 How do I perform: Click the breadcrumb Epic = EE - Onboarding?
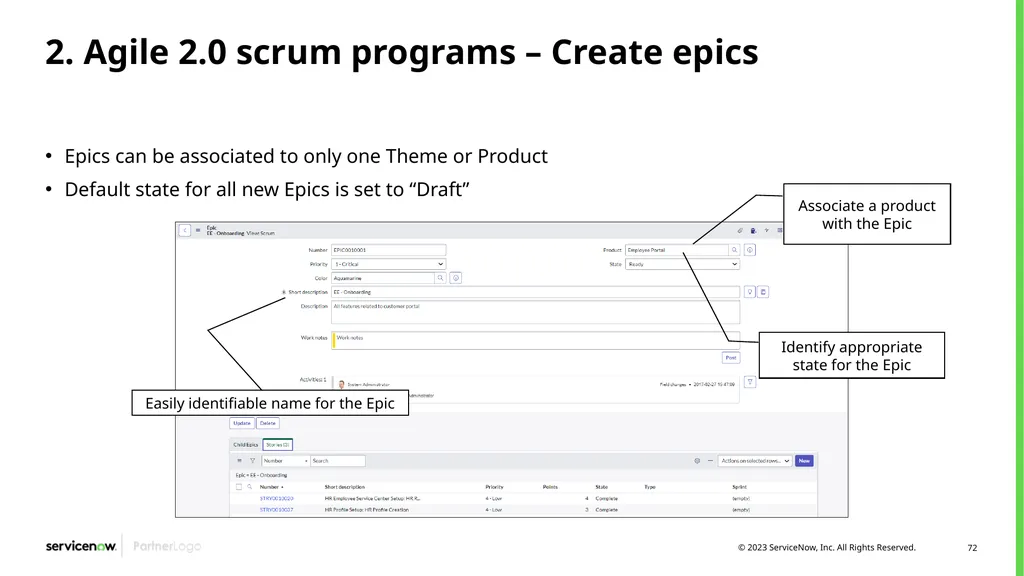pyautogui.click(x=261, y=475)
